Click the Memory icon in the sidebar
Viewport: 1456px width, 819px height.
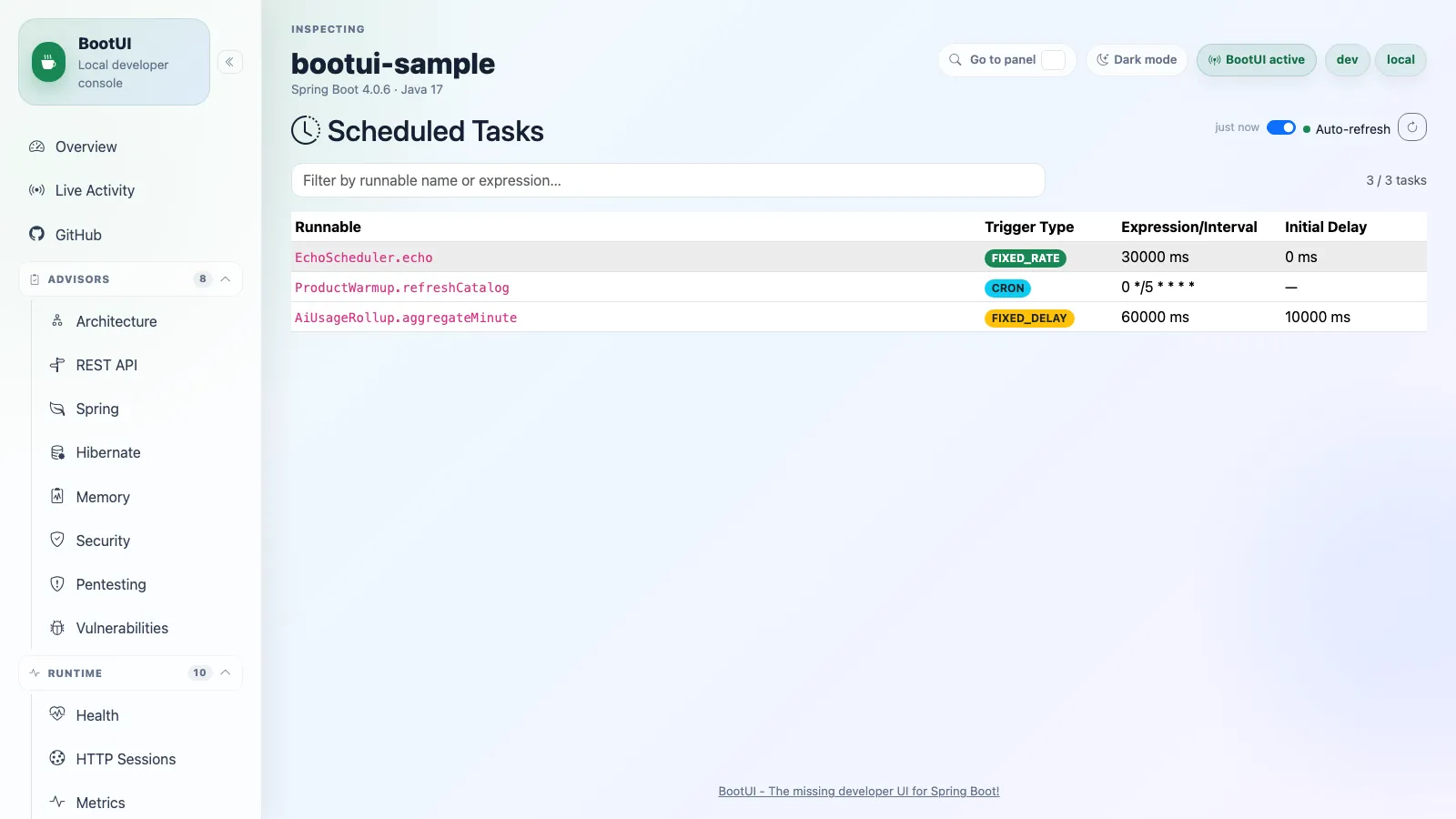(57, 496)
